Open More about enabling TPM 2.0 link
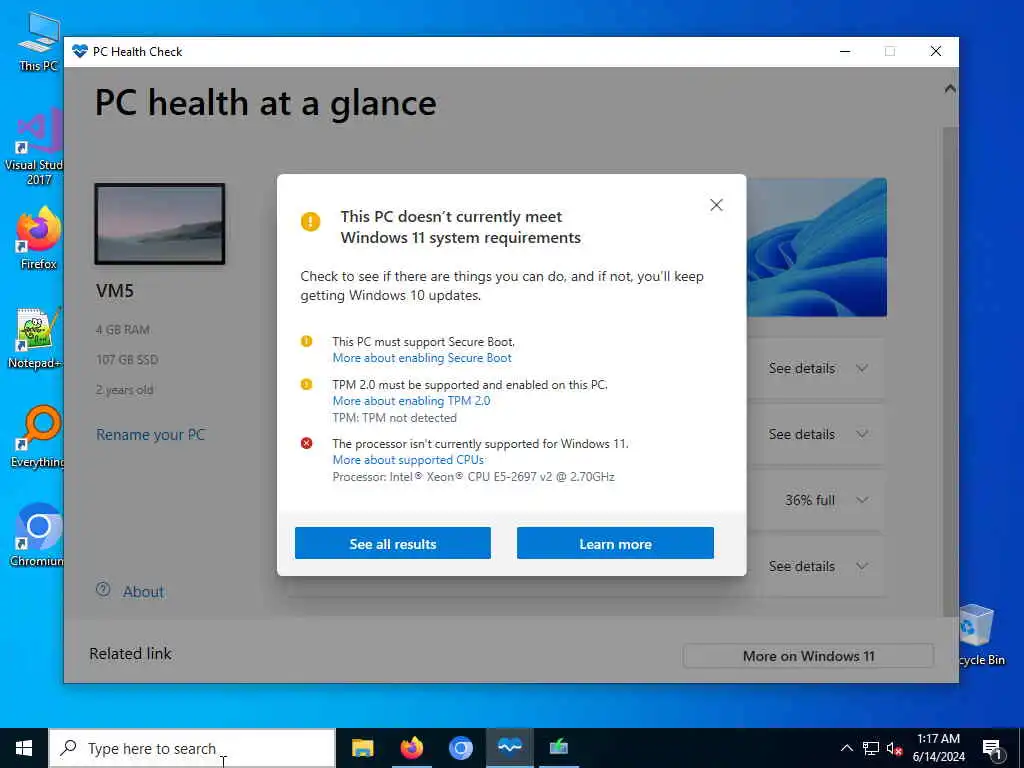This screenshot has width=1024, height=768. (411, 401)
